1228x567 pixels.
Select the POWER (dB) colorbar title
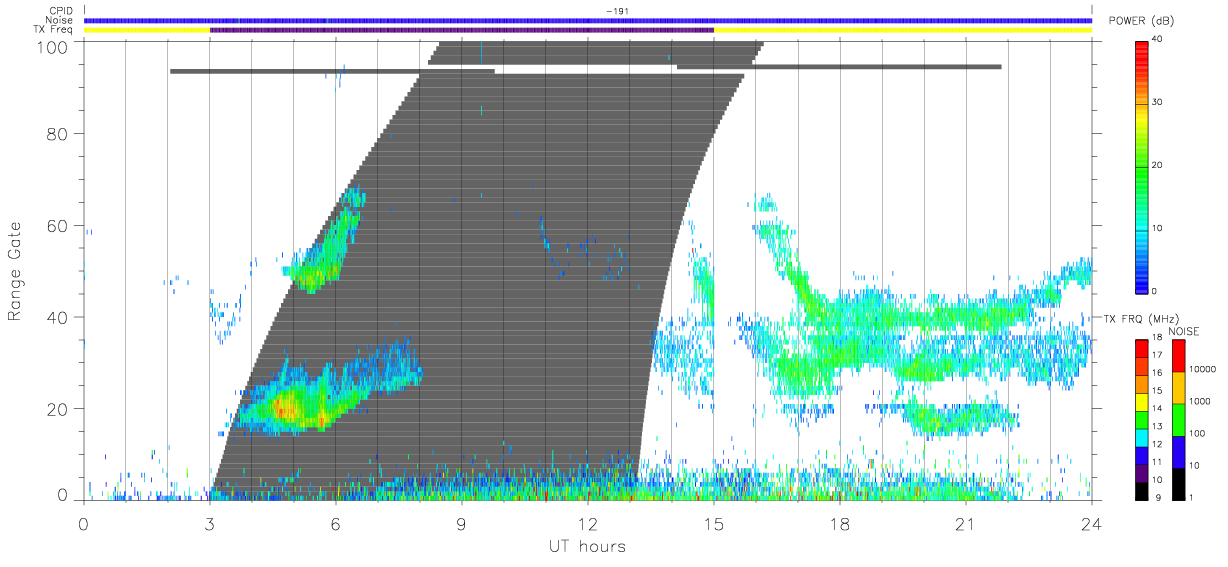1142,21
